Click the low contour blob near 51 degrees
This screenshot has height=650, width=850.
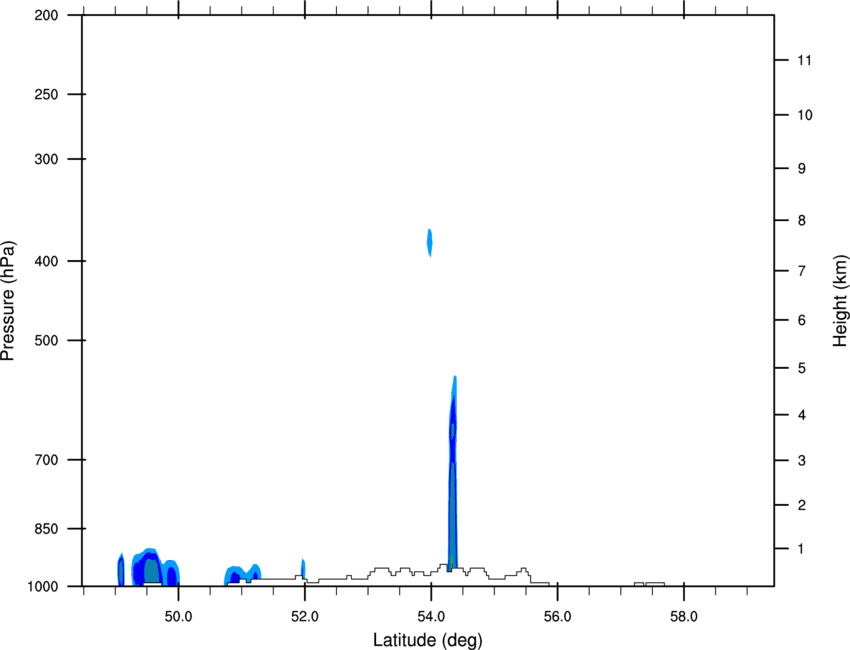[x=243, y=574]
